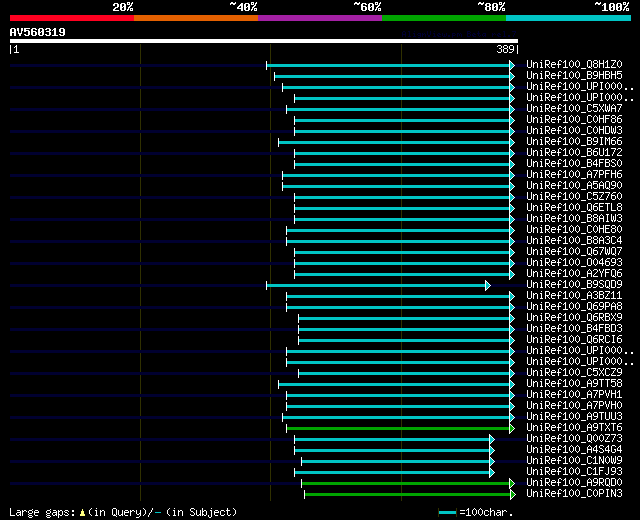This screenshot has height=520, width=640.
Task: Open the UniRef100_B8A3C4 entry
Action: point(574,241)
